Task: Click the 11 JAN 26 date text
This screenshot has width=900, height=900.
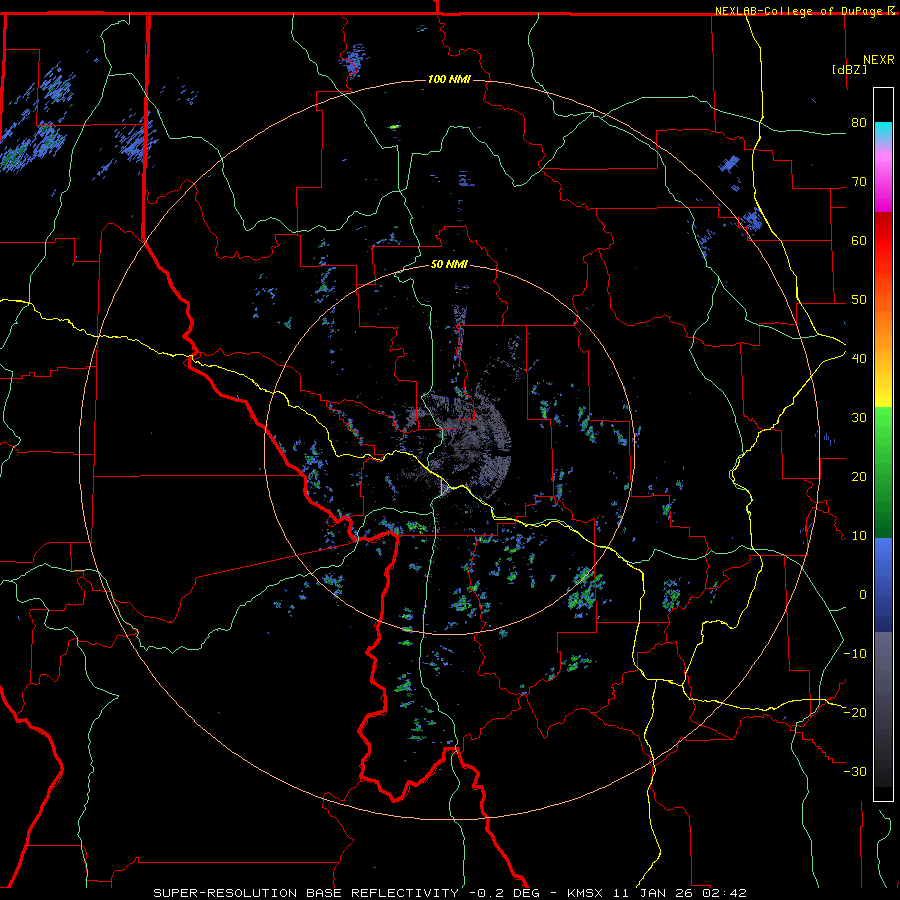Action: click(654, 893)
